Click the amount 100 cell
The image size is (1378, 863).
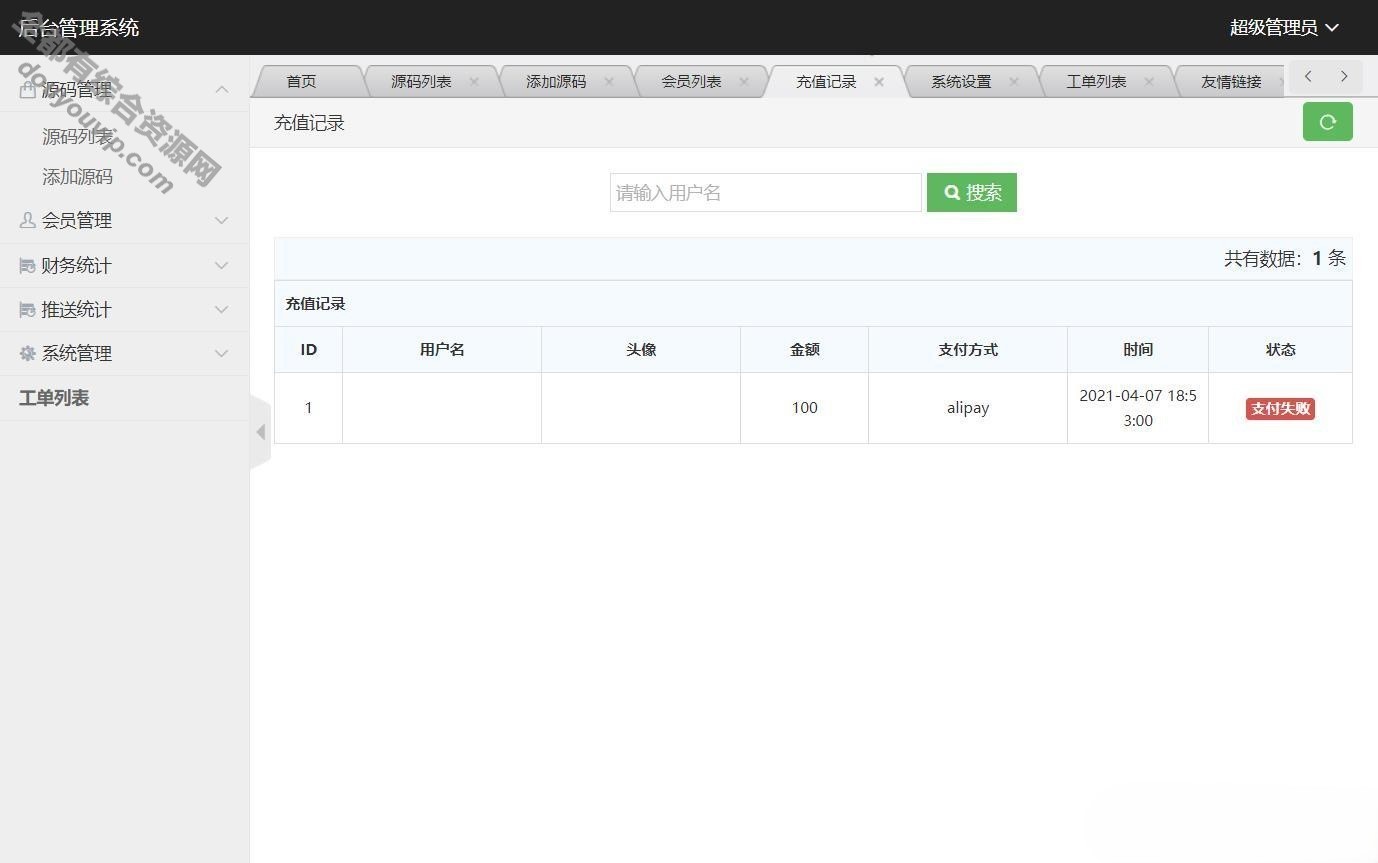click(805, 408)
